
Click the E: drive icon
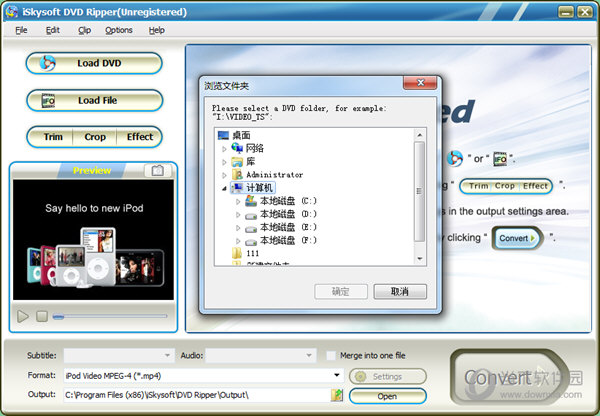(x=251, y=228)
